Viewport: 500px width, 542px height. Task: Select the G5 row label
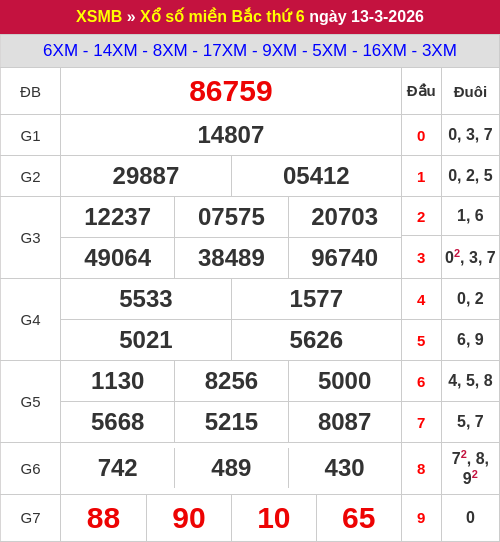click(x=30, y=402)
